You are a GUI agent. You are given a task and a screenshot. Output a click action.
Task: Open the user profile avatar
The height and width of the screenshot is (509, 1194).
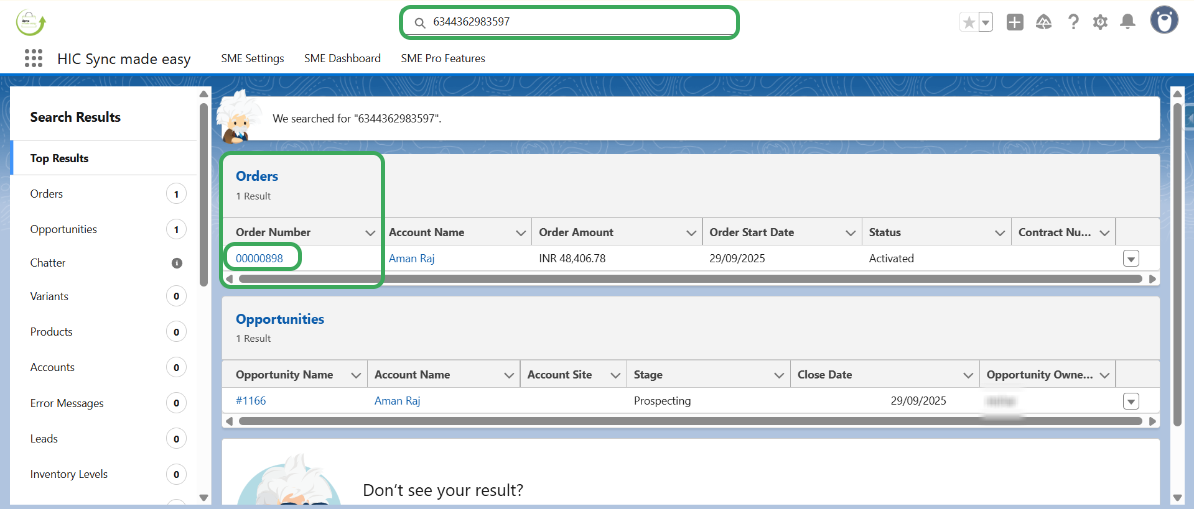pos(1164,21)
